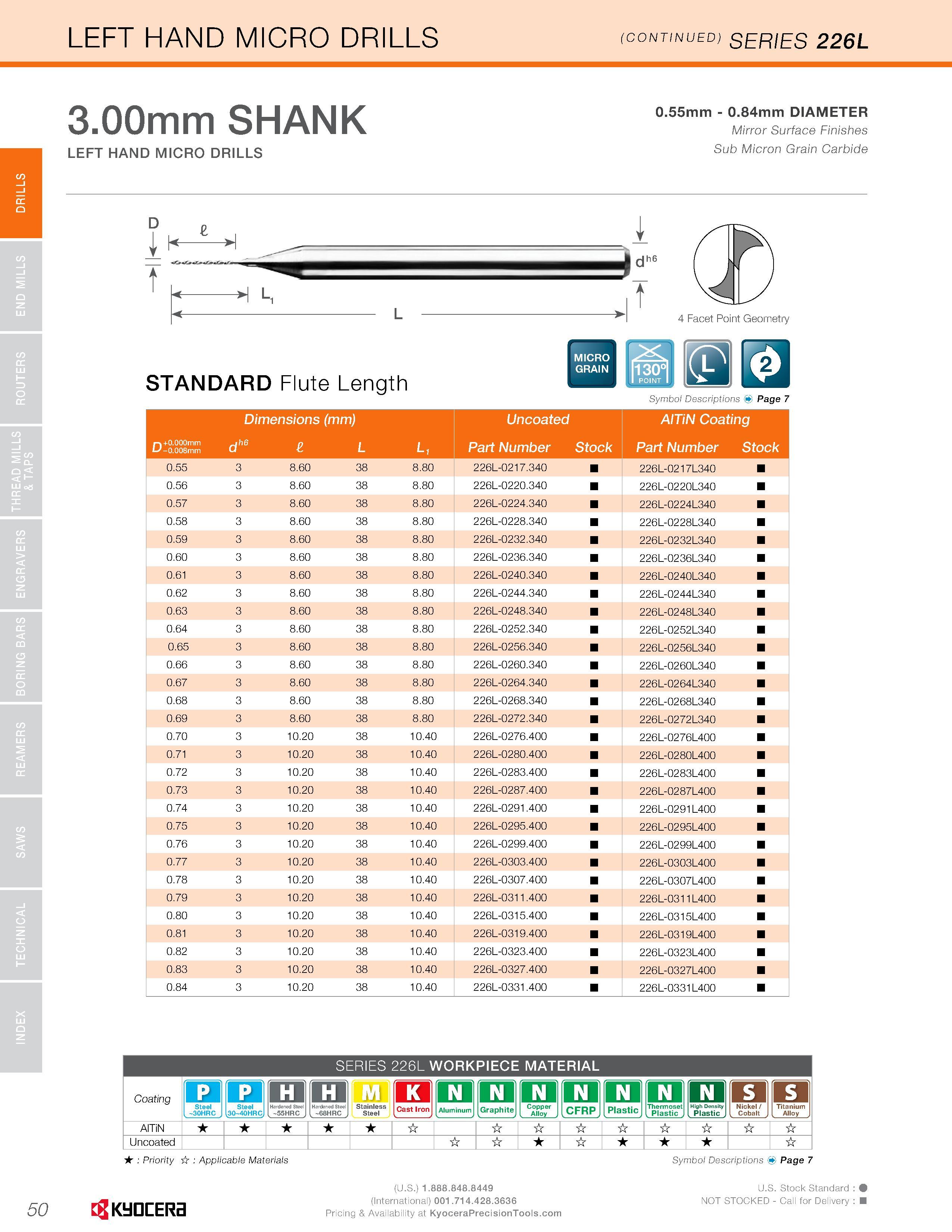952x1232 pixels.
Task: Click the 4 Facet Point Geometry diagram
Action: coord(733,264)
